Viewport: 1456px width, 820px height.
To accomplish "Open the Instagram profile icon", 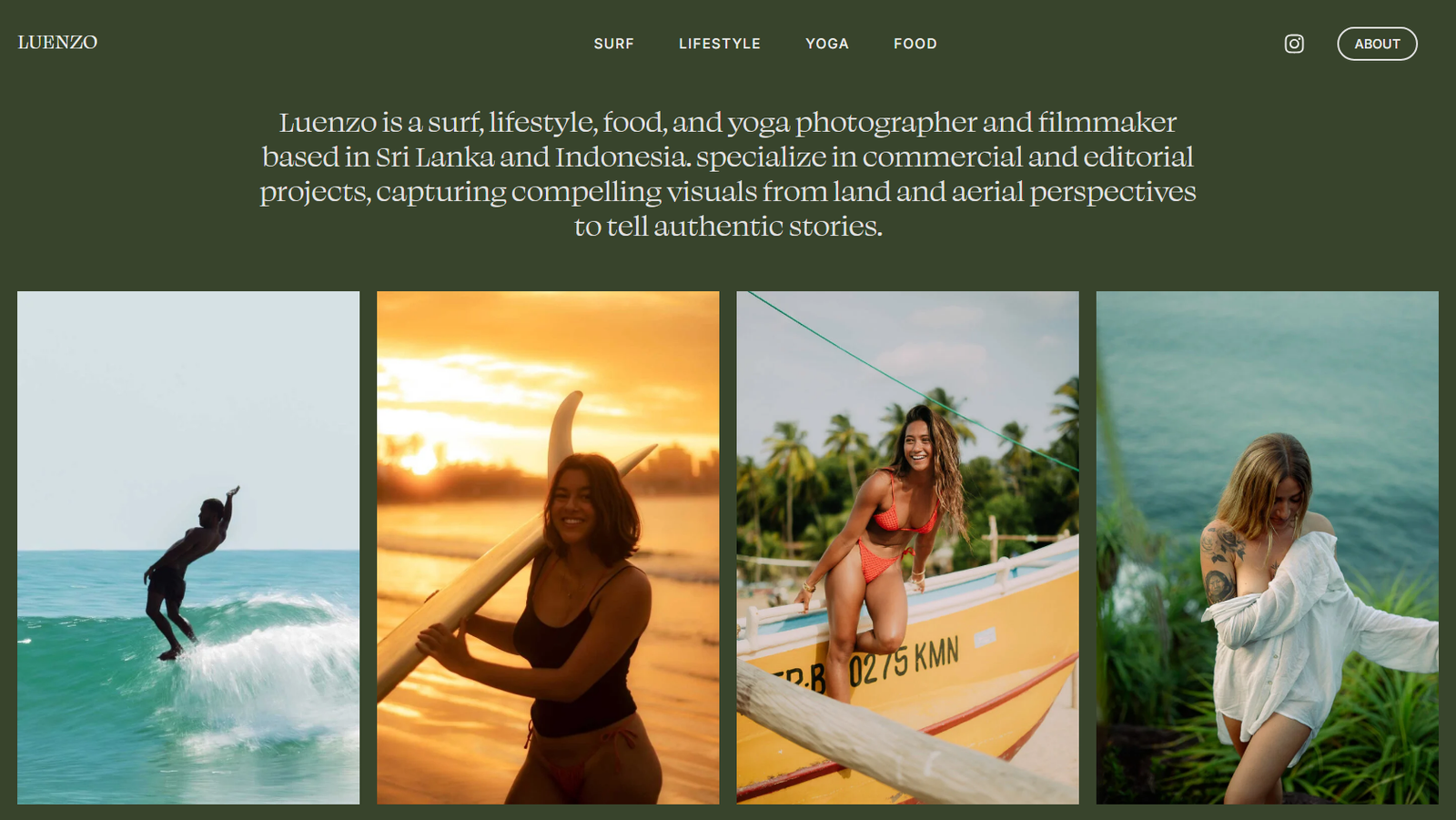I will point(1294,44).
